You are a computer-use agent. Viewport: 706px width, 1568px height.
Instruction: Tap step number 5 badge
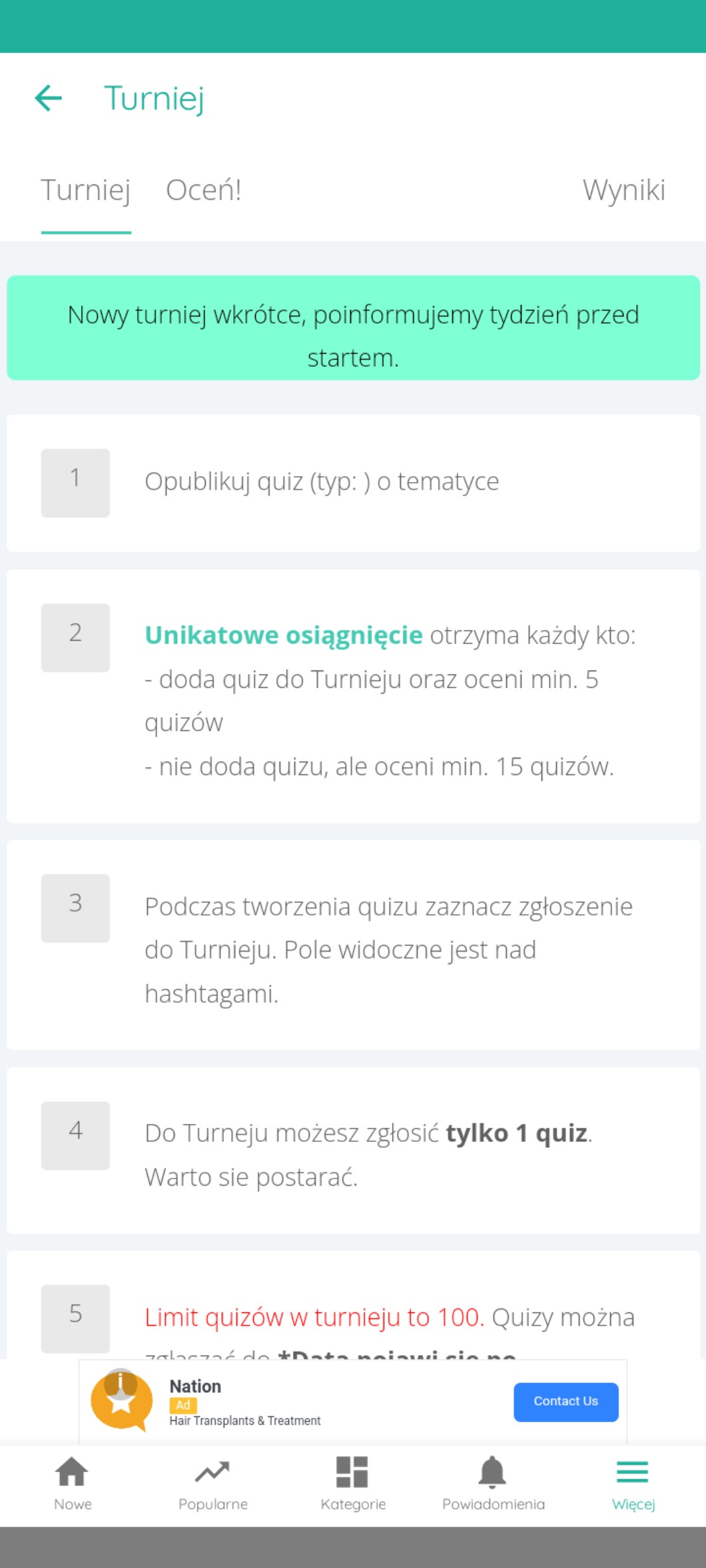pyautogui.click(x=75, y=1318)
